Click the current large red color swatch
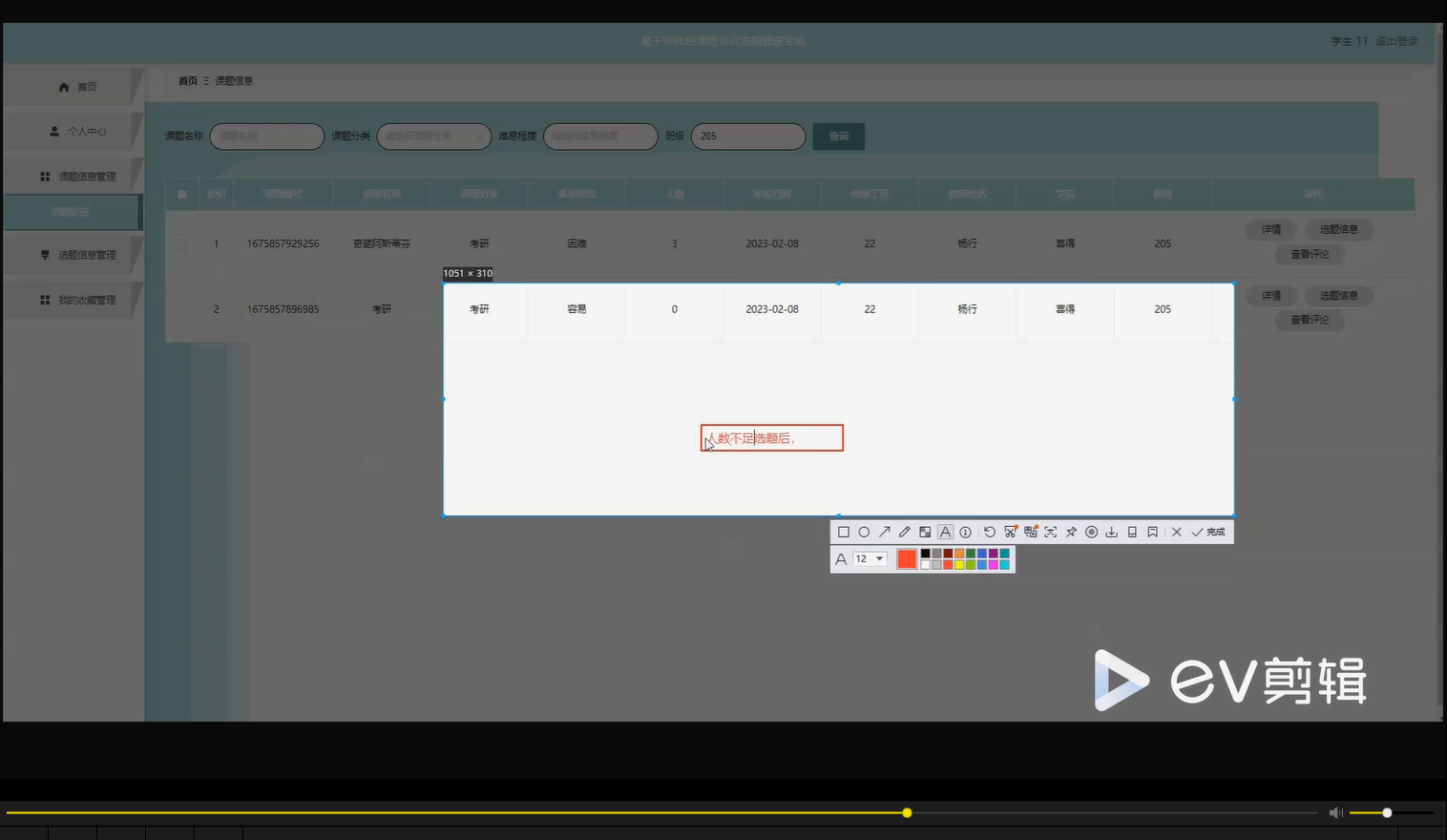 [x=907, y=559]
